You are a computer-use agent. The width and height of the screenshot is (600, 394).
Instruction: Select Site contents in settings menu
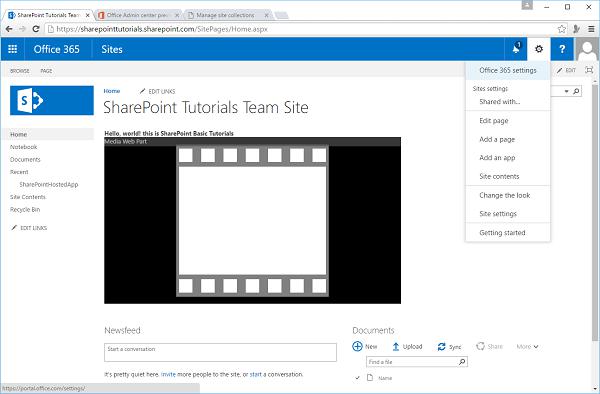click(508, 176)
